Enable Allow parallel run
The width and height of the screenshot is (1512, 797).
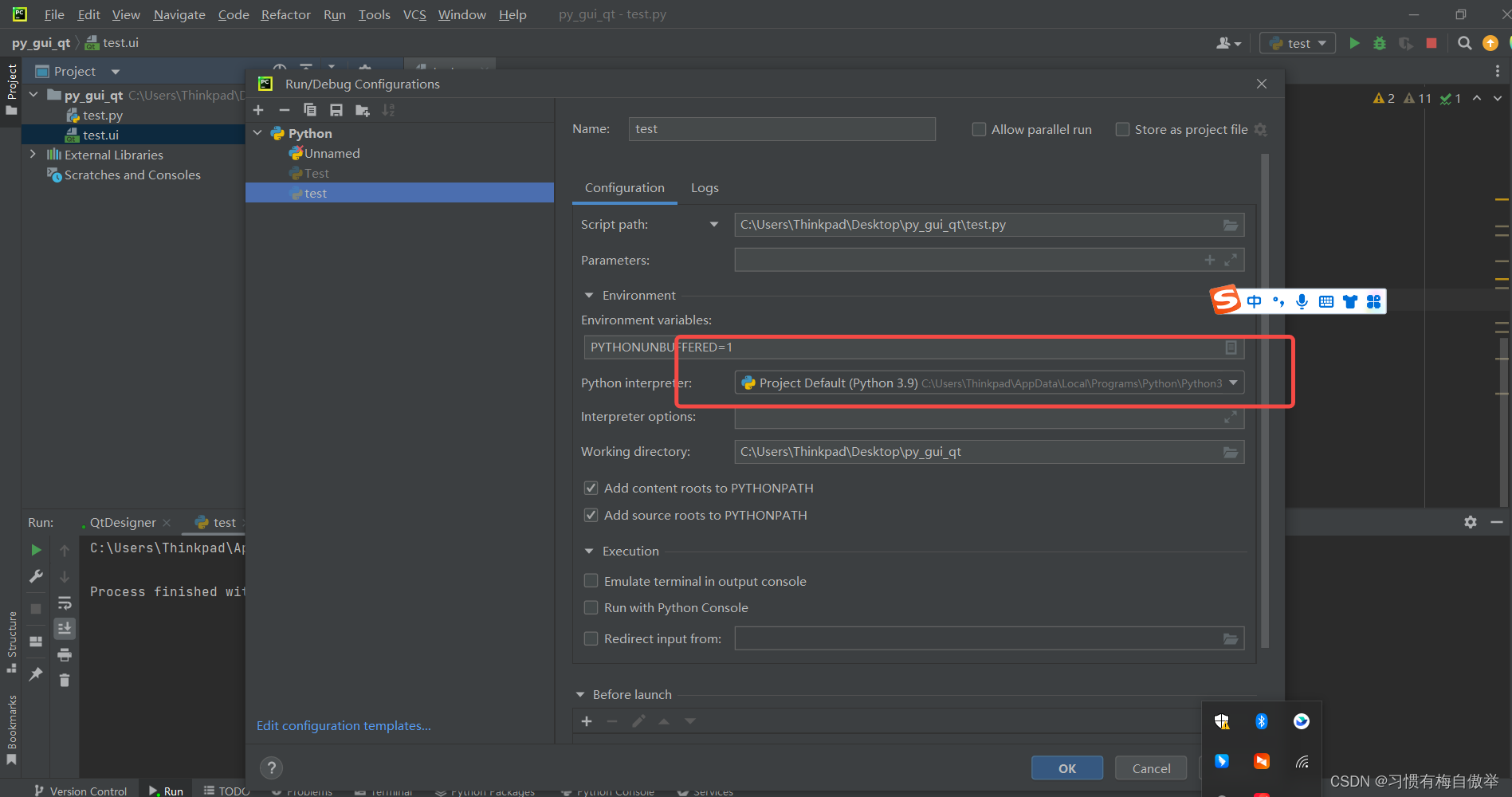point(979,129)
